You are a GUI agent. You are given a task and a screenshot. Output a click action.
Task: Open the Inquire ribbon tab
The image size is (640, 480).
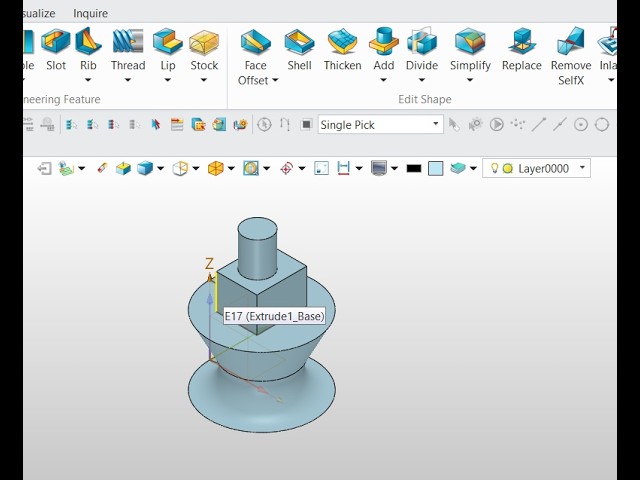[91, 13]
